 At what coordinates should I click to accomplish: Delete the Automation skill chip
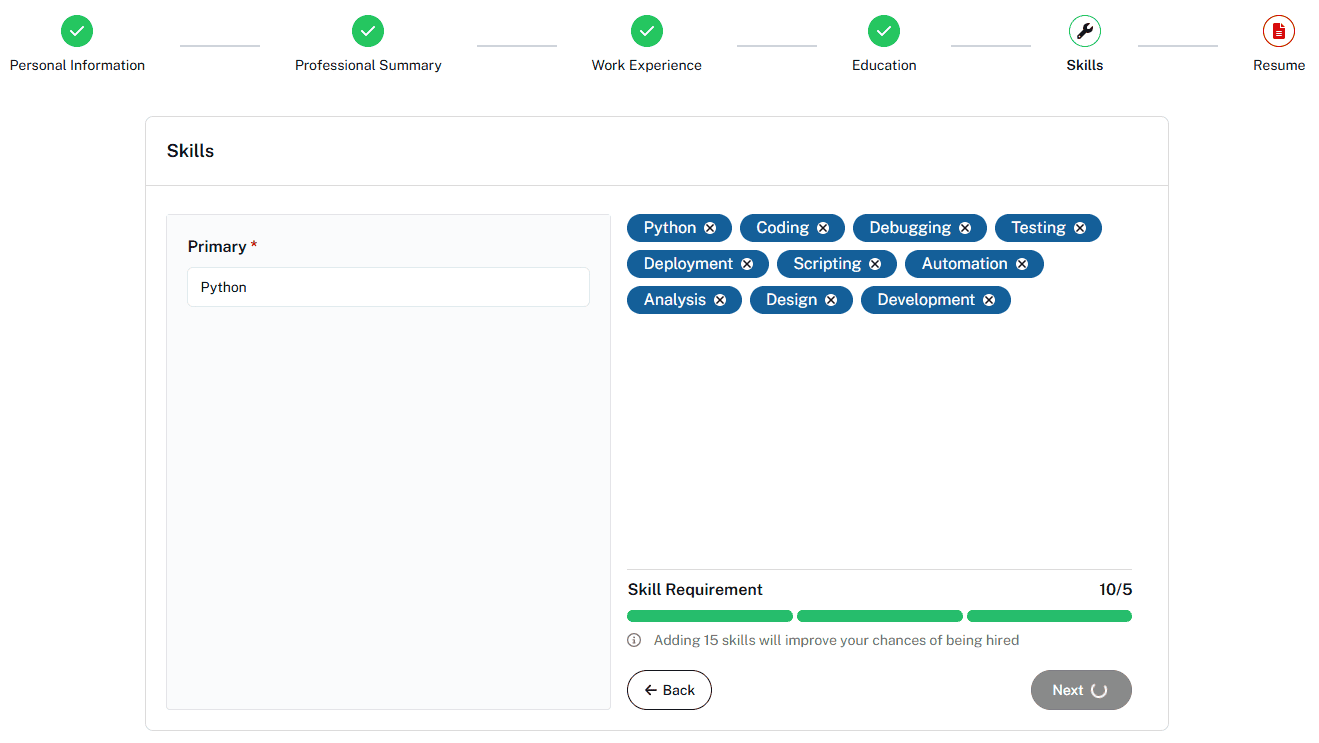[1022, 264]
